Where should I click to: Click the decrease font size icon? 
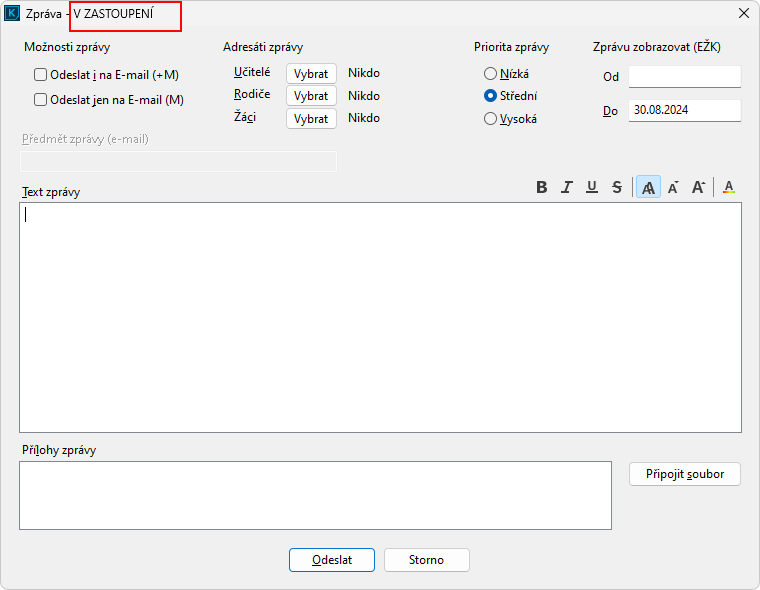[673, 187]
